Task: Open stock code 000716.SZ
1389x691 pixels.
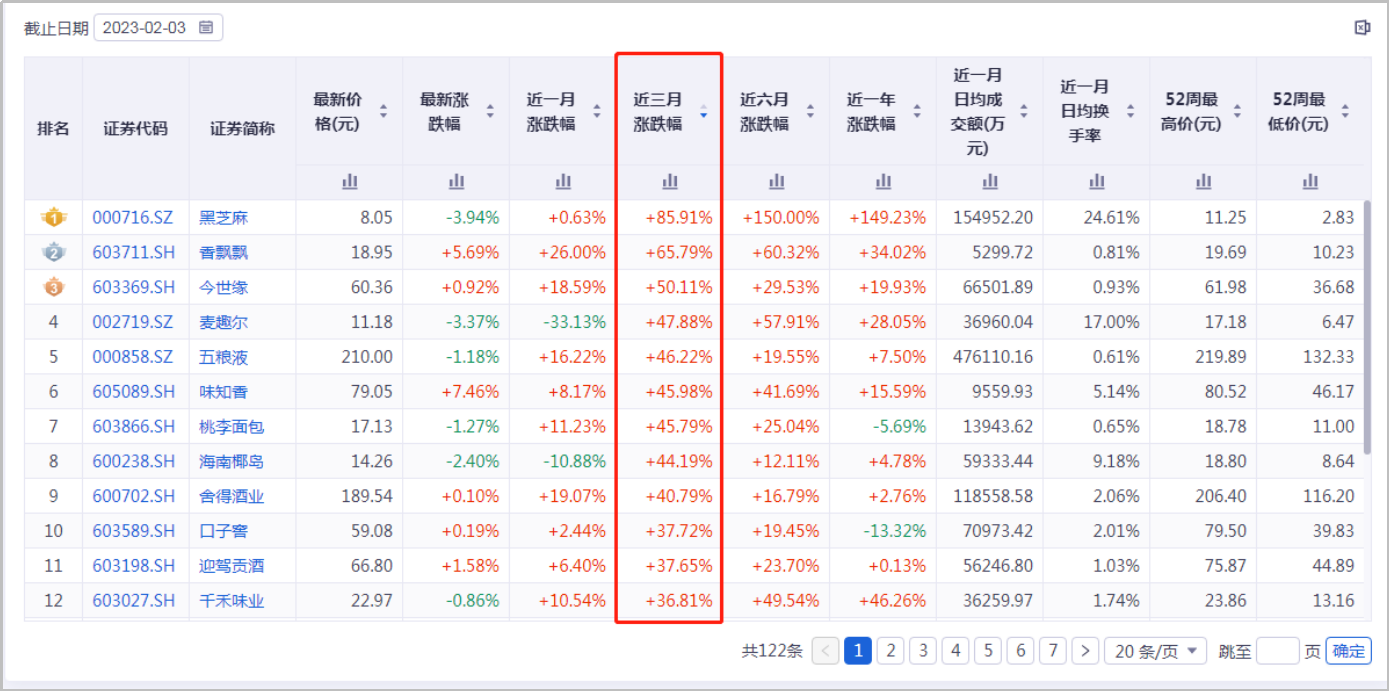Action: coord(133,217)
